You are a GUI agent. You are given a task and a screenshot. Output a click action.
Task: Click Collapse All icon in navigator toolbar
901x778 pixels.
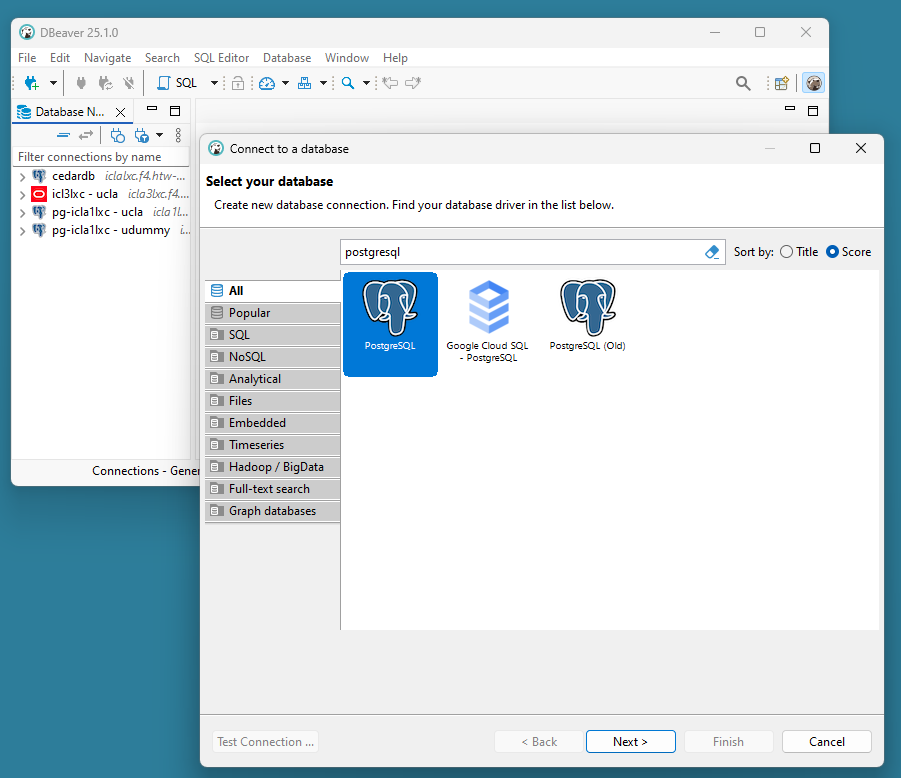63,136
